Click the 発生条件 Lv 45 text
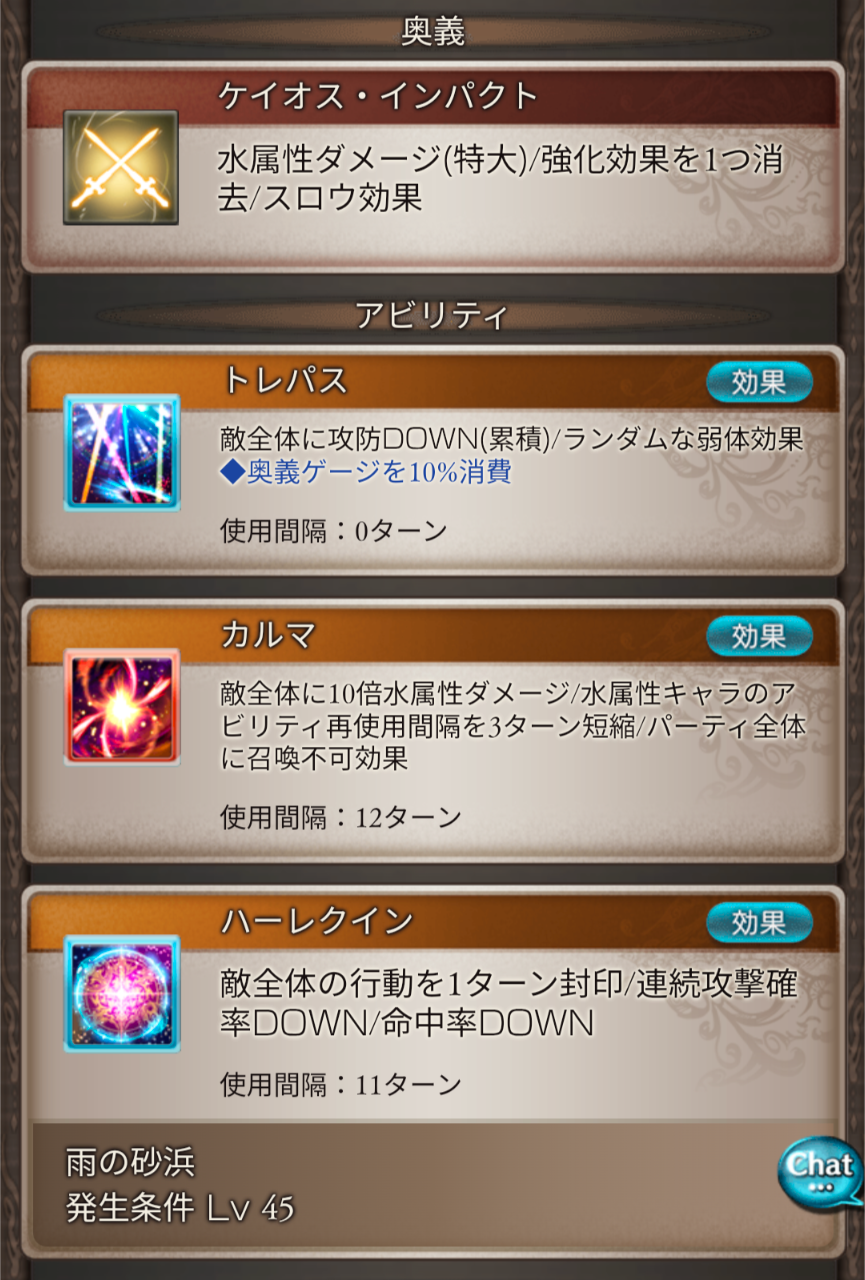 click(x=180, y=1208)
